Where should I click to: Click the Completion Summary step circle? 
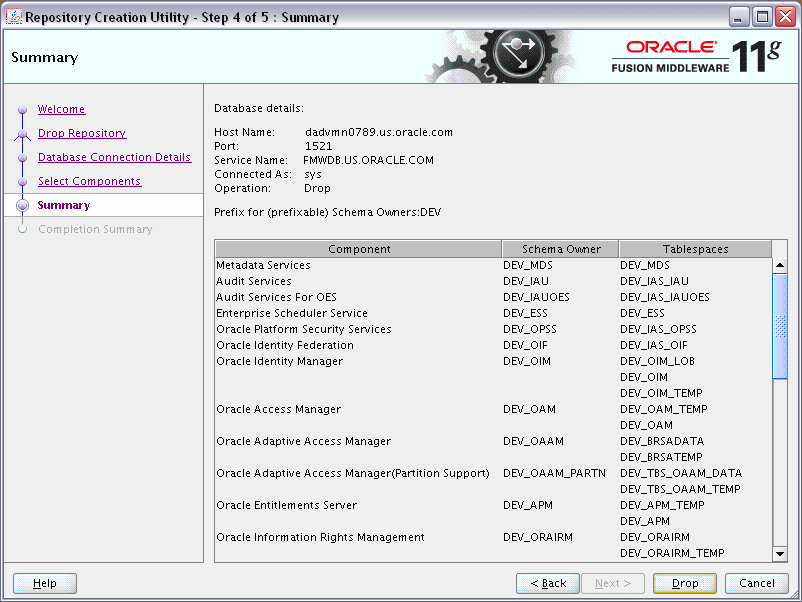[23, 229]
